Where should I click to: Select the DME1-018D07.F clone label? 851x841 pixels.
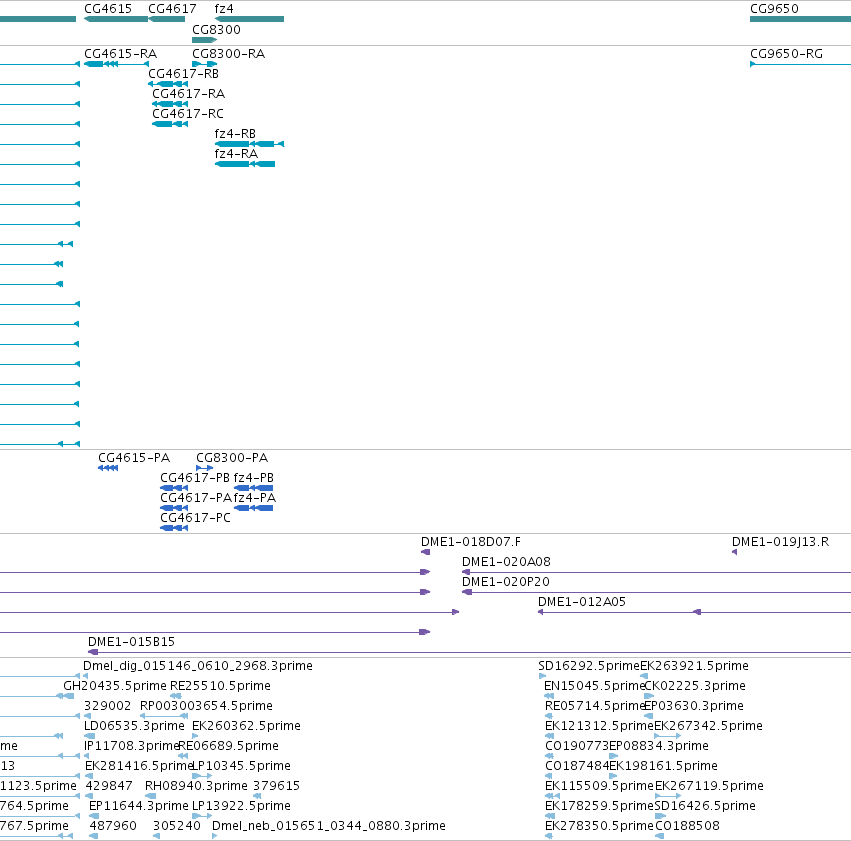click(x=471, y=542)
